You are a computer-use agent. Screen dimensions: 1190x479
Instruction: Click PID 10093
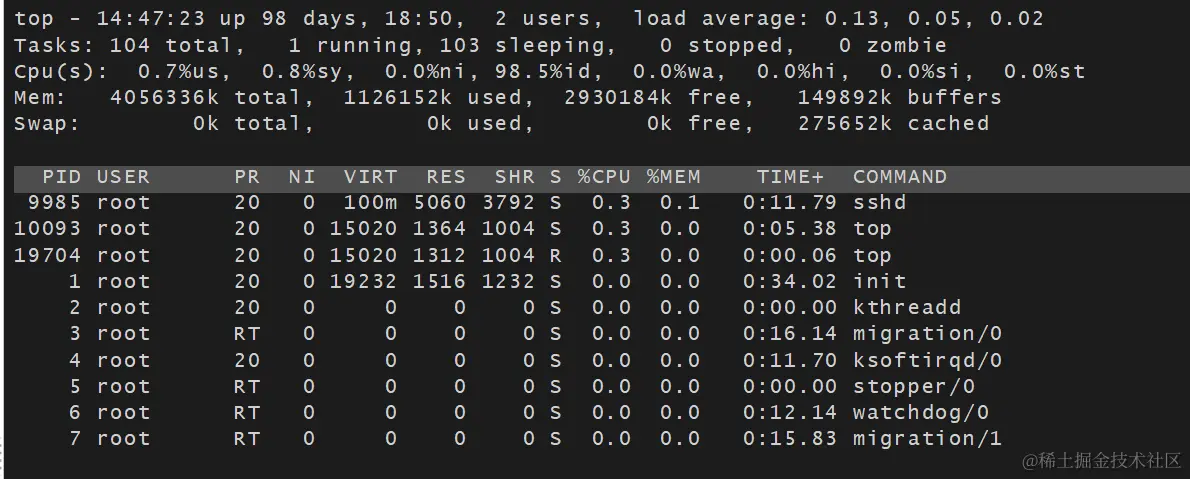[x=47, y=228]
